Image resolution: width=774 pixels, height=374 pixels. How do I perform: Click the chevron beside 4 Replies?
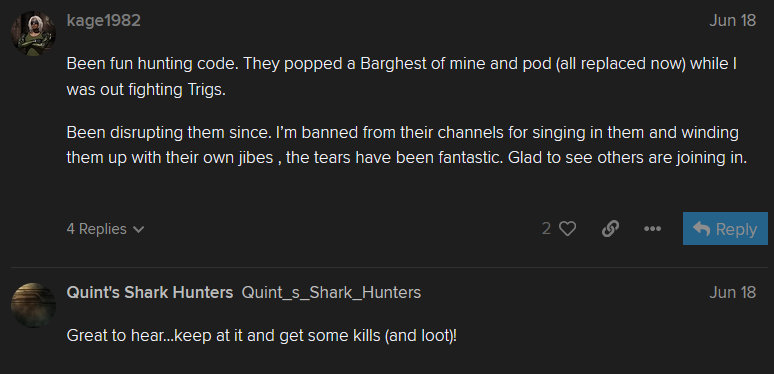point(139,230)
